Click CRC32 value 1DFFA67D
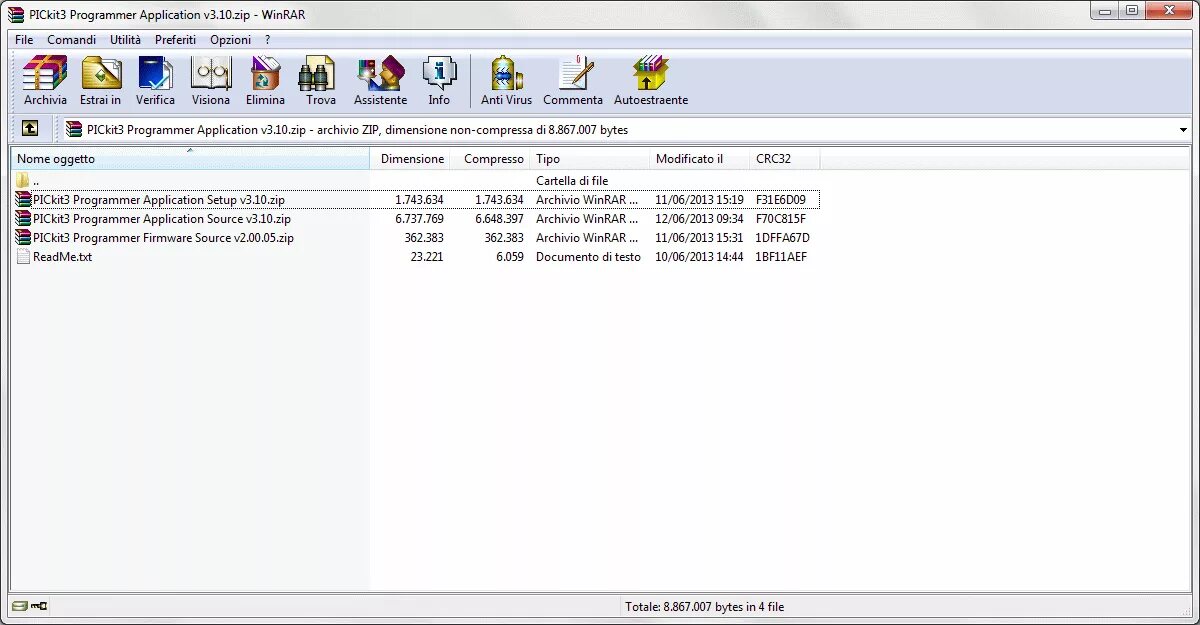1200x625 pixels. [x=783, y=238]
